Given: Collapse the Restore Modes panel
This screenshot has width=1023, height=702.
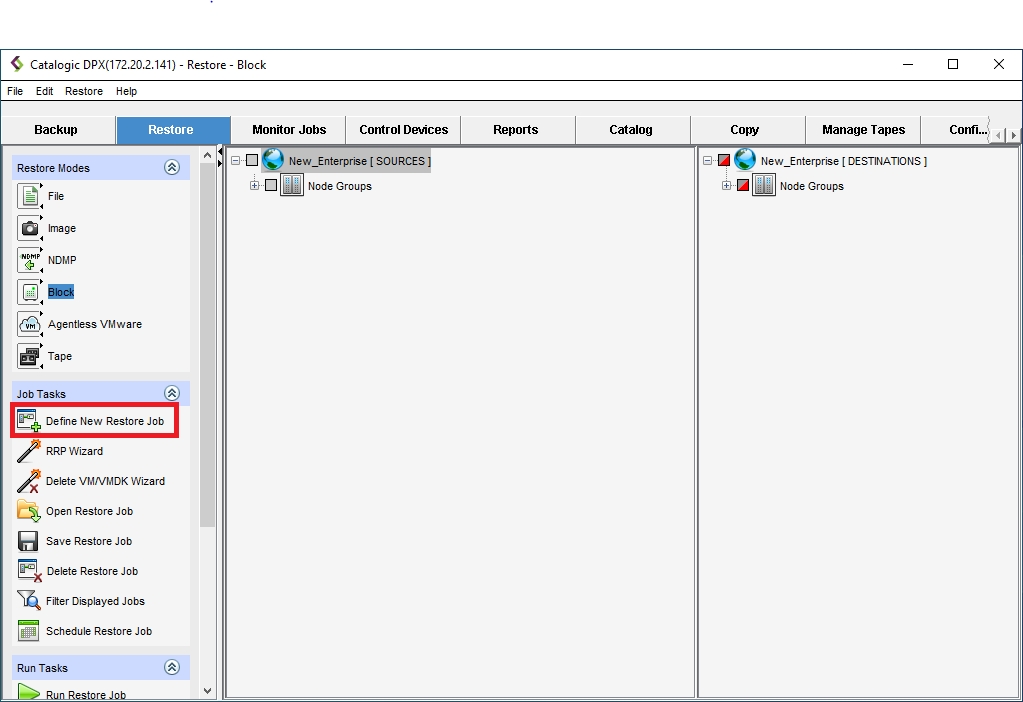Looking at the screenshot, I should click(172, 168).
